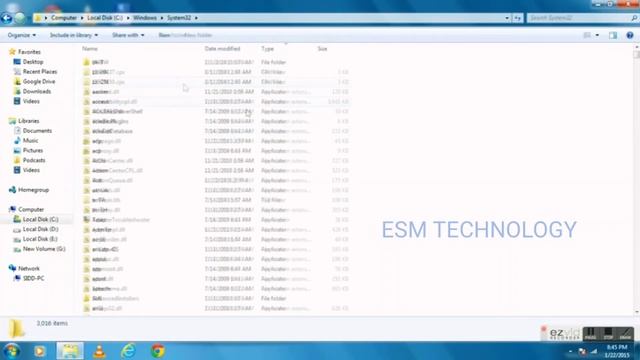Select Local Disk (C:) in navigation pane
Screen dimensions: 640x360
40,219
